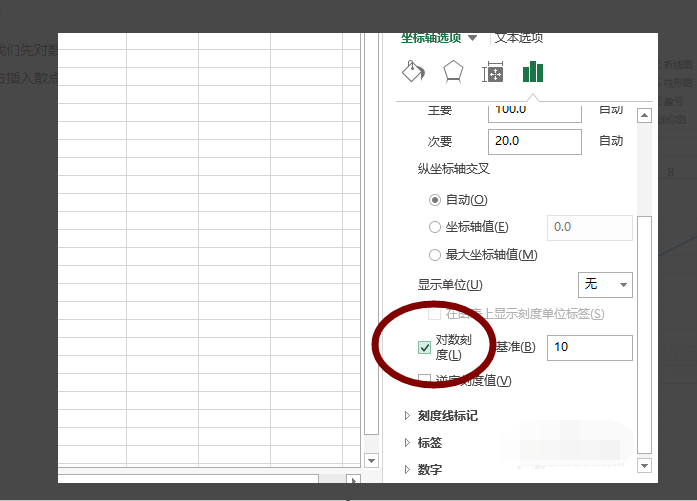Screen dimensions: 697x501
Task: Toggle the 逆序刻度值(V) checkbox
Action: coord(425,380)
